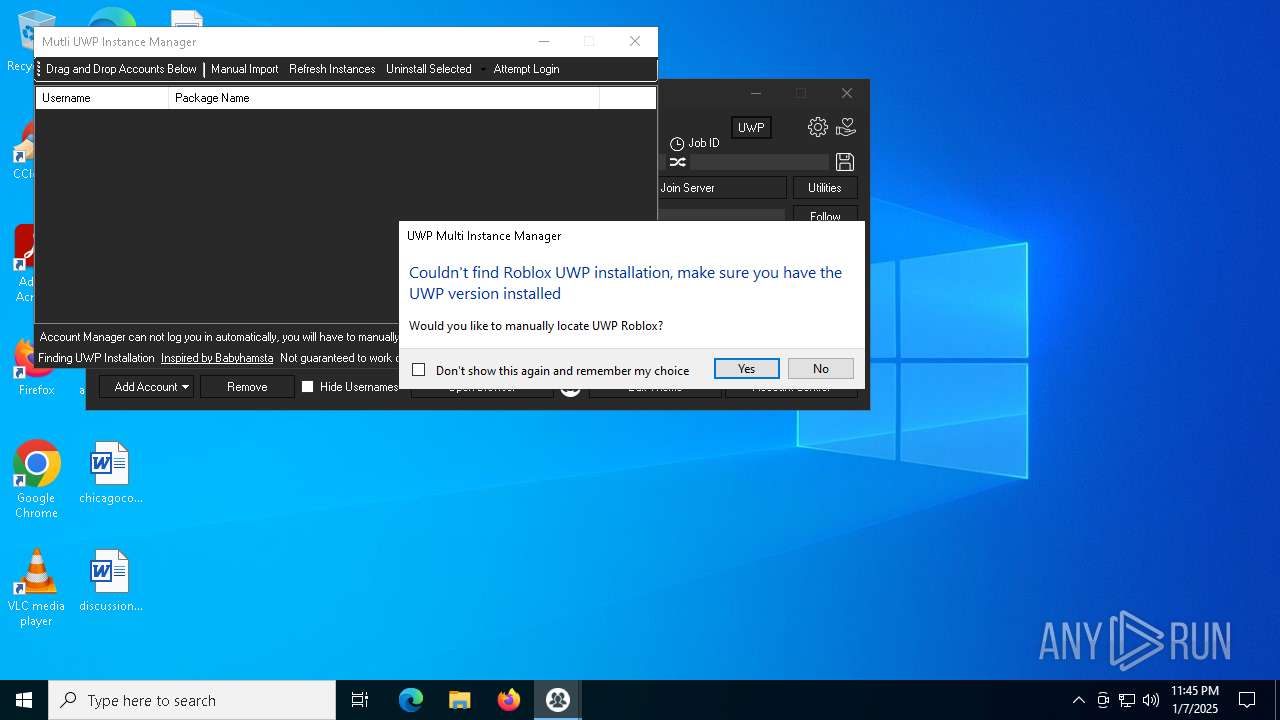Close the Multi UWP Instance Manager window

tap(635, 41)
